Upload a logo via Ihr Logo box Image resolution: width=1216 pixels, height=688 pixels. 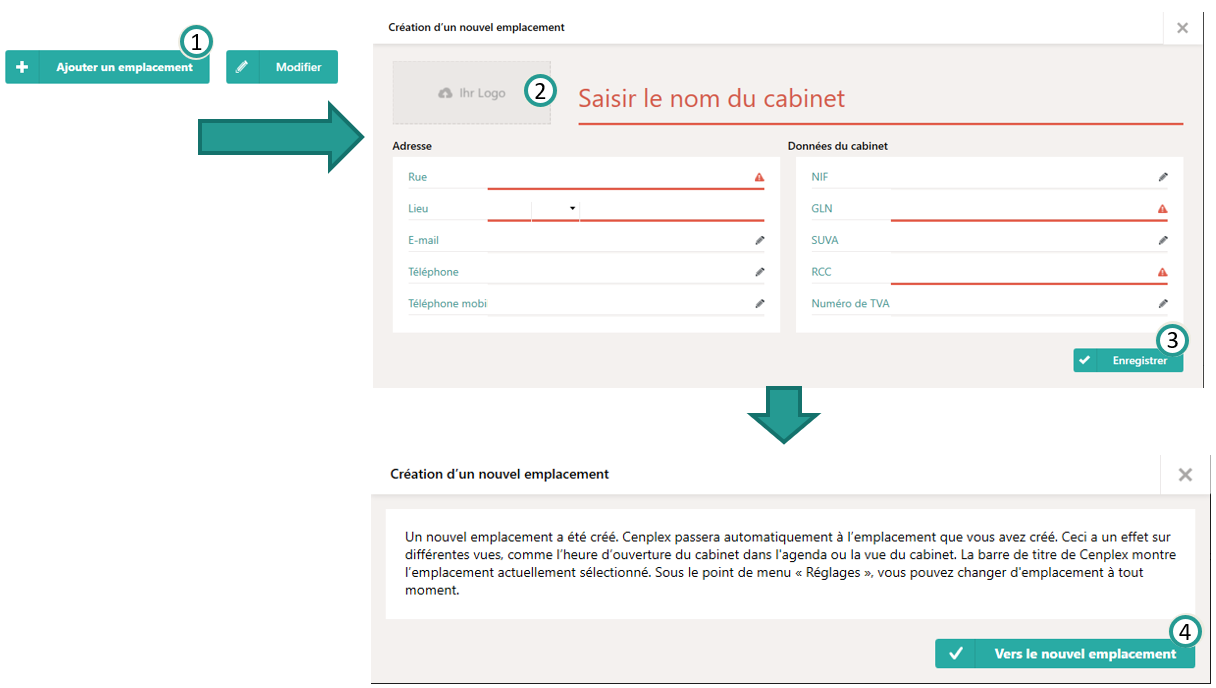pyautogui.click(x=471, y=93)
